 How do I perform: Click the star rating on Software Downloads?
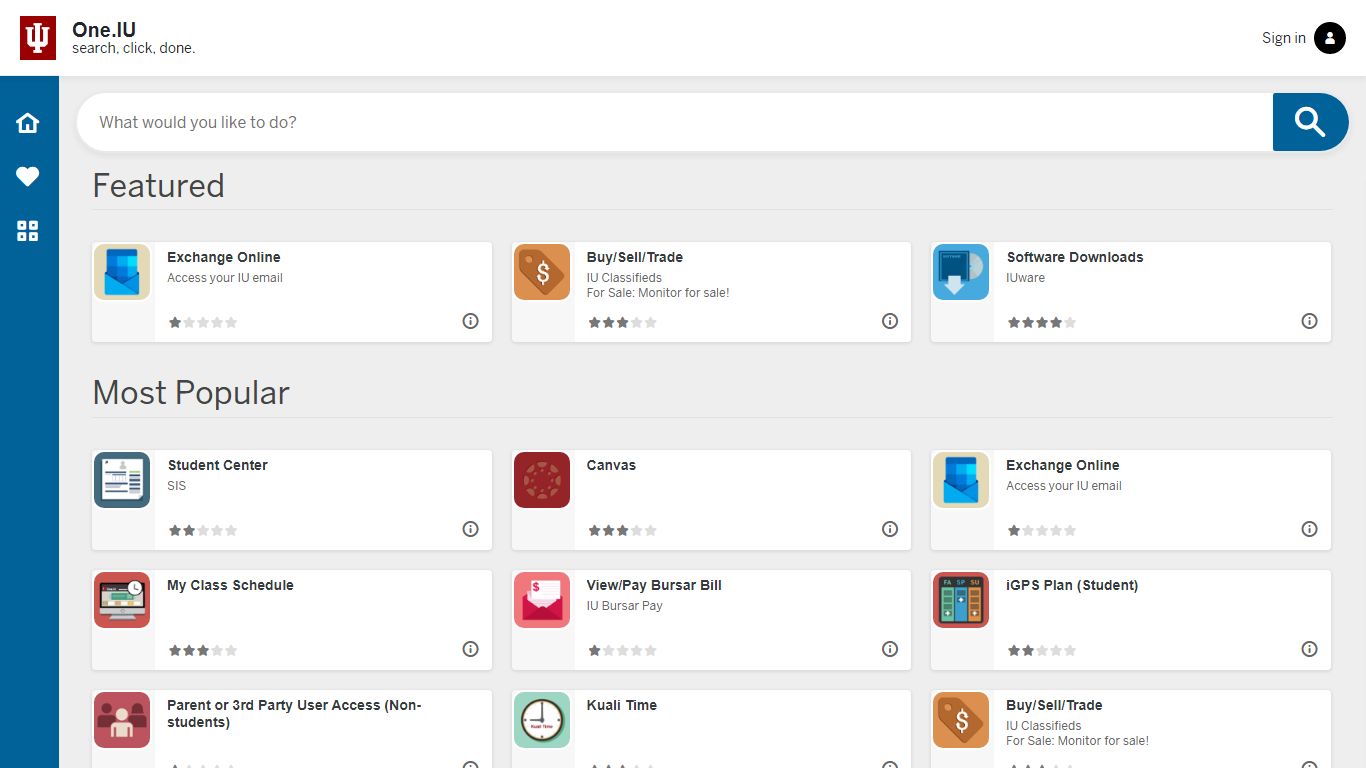1042,323
